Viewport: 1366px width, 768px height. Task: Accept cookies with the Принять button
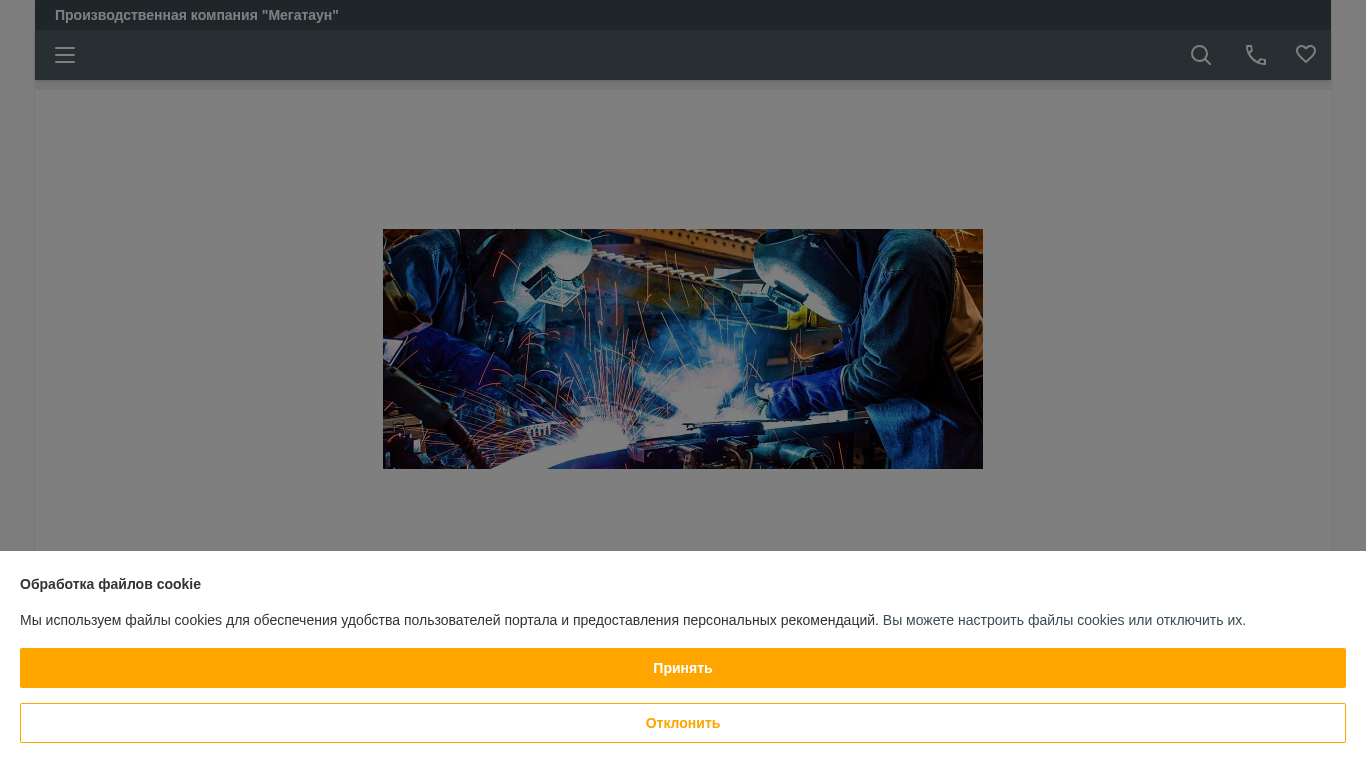[683, 668]
